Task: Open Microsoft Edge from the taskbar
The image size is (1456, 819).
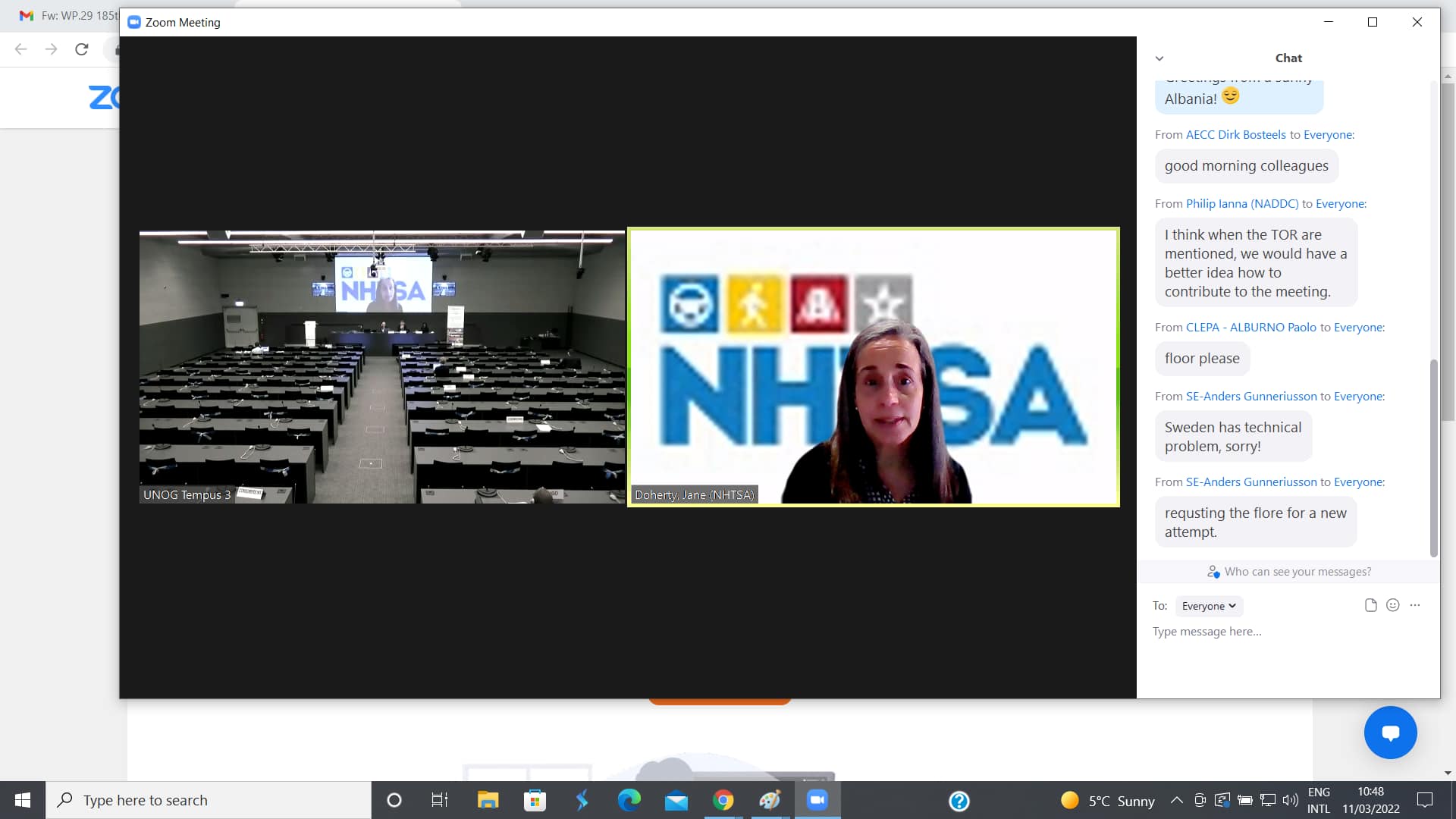Action: [629, 800]
